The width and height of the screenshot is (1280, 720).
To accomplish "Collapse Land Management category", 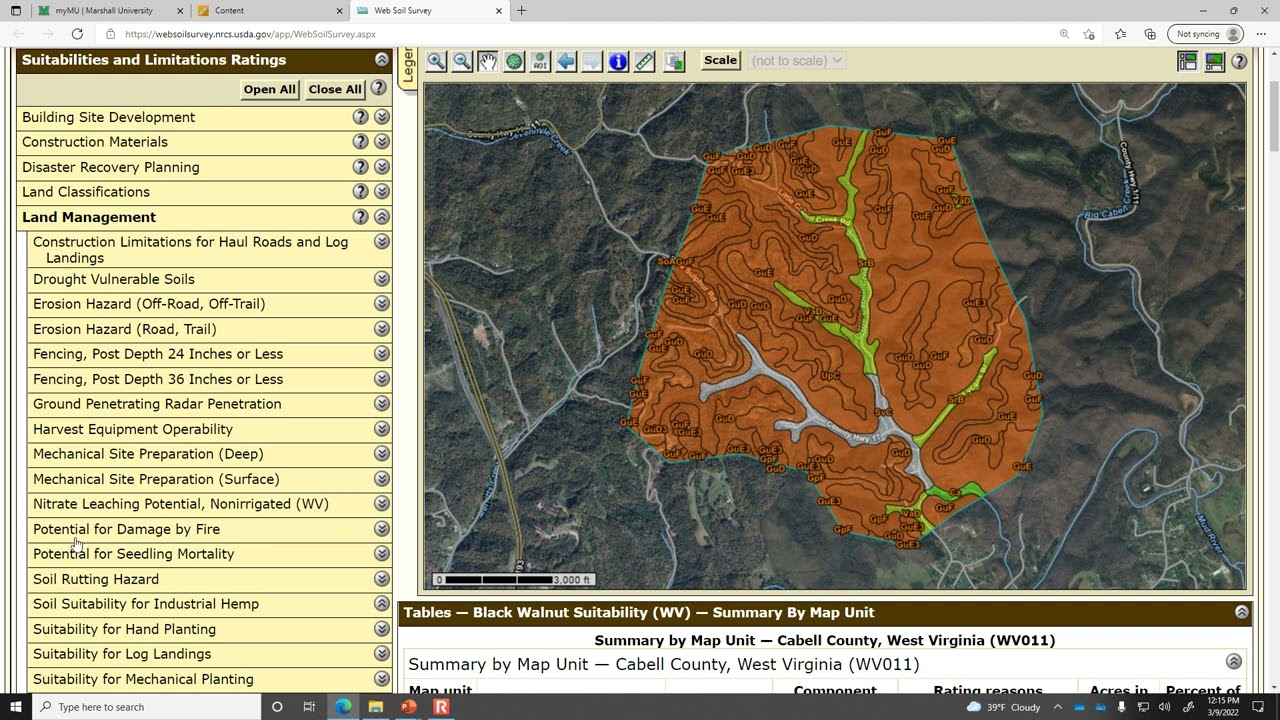I will point(381,217).
